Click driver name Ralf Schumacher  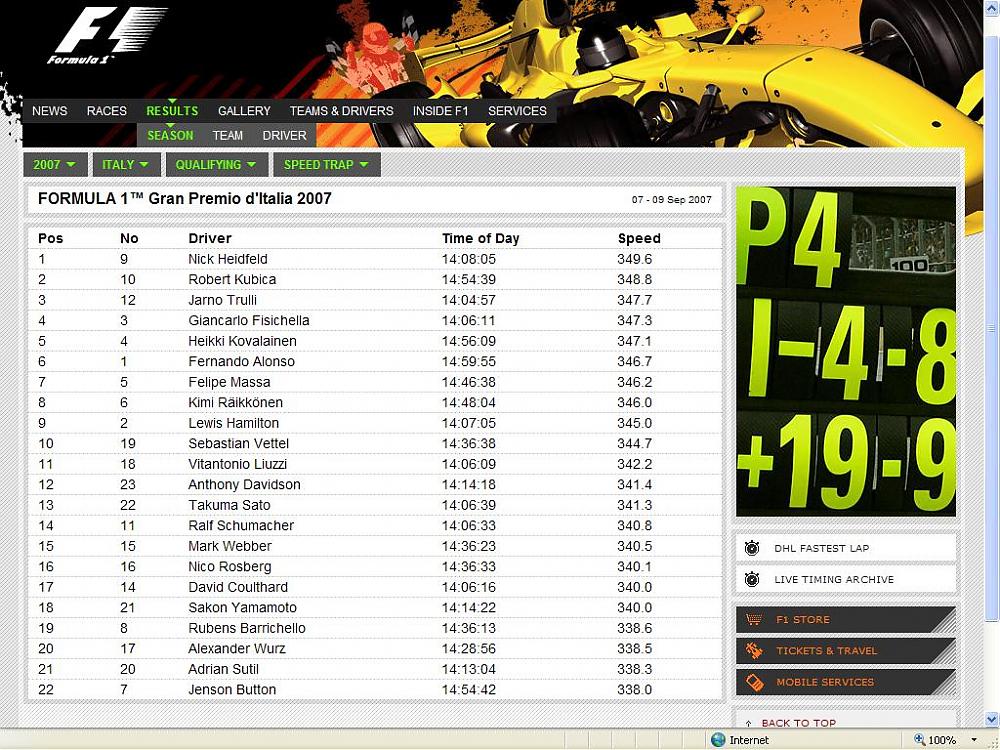click(241, 526)
